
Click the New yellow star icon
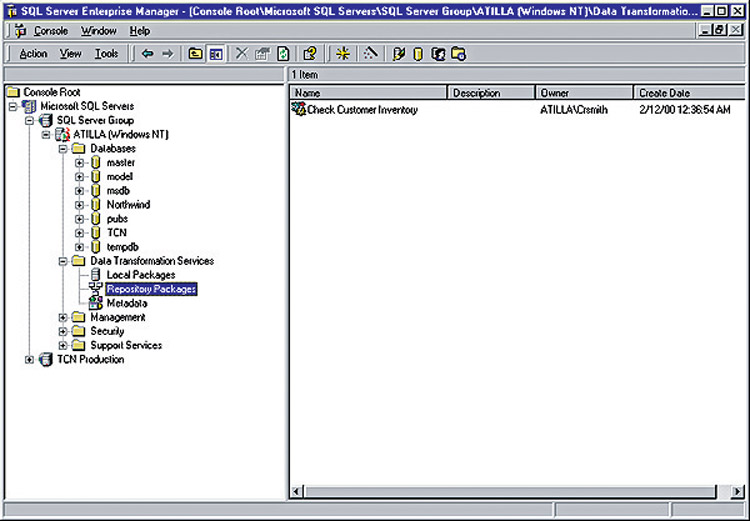(x=342, y=54)
